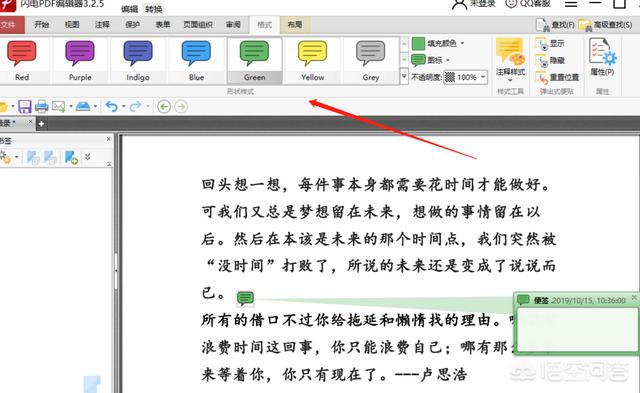Click the 重置位置 reset position button
The image size is (640, 393).
coord(557,77)
